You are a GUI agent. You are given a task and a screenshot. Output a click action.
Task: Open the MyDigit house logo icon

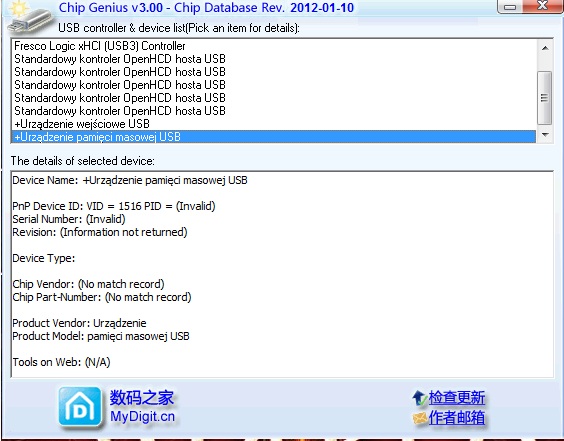pos(80,408)
